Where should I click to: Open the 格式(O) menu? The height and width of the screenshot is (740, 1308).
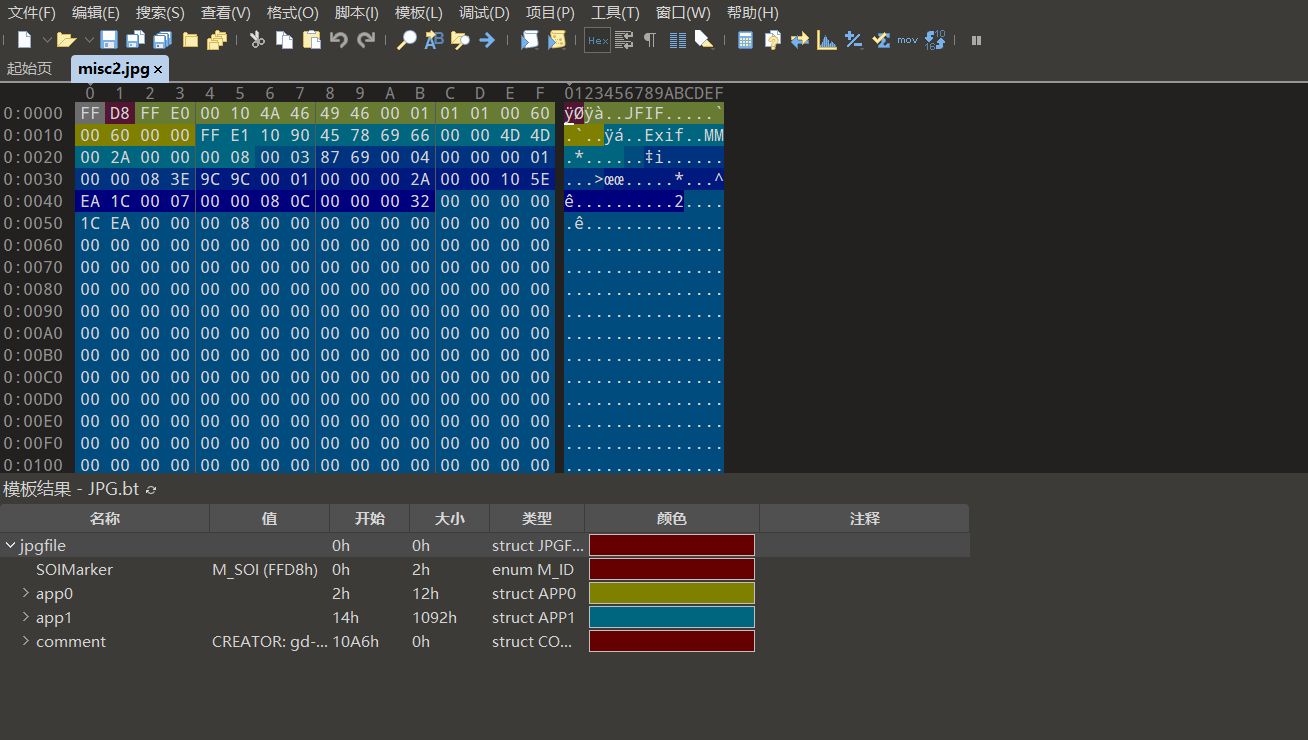293,13
